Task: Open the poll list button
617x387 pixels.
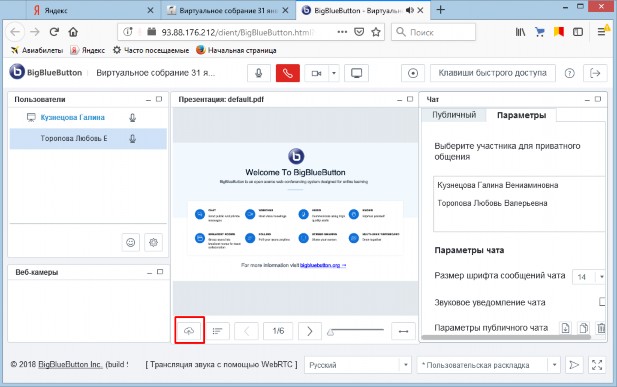Action: click(217, 331)
